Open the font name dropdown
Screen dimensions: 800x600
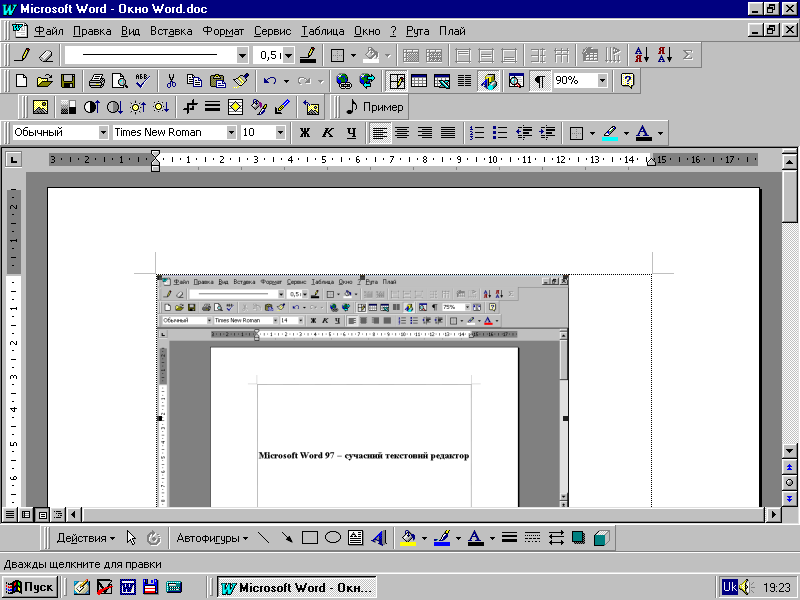coord(231,133)
